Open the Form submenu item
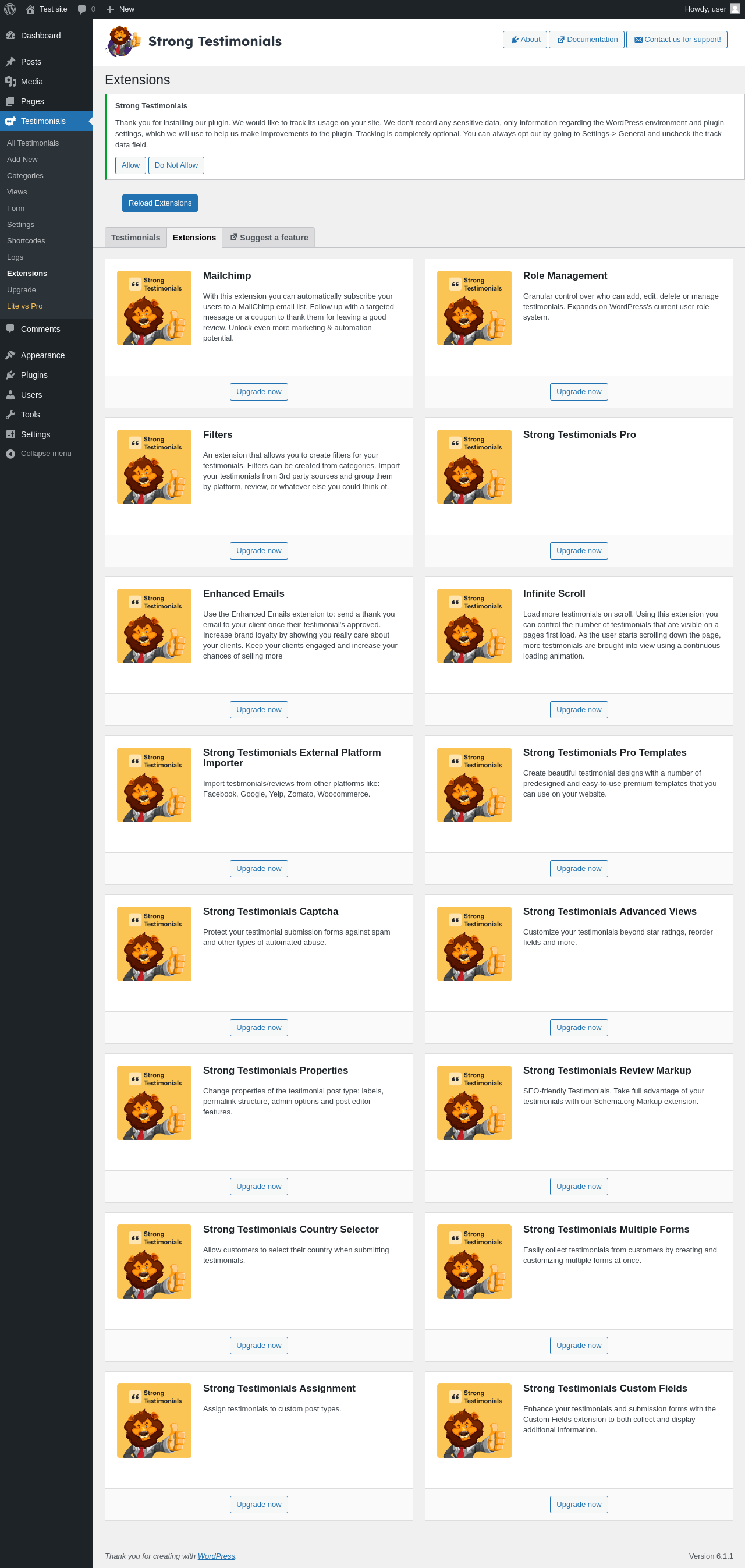 click(16, 208)
